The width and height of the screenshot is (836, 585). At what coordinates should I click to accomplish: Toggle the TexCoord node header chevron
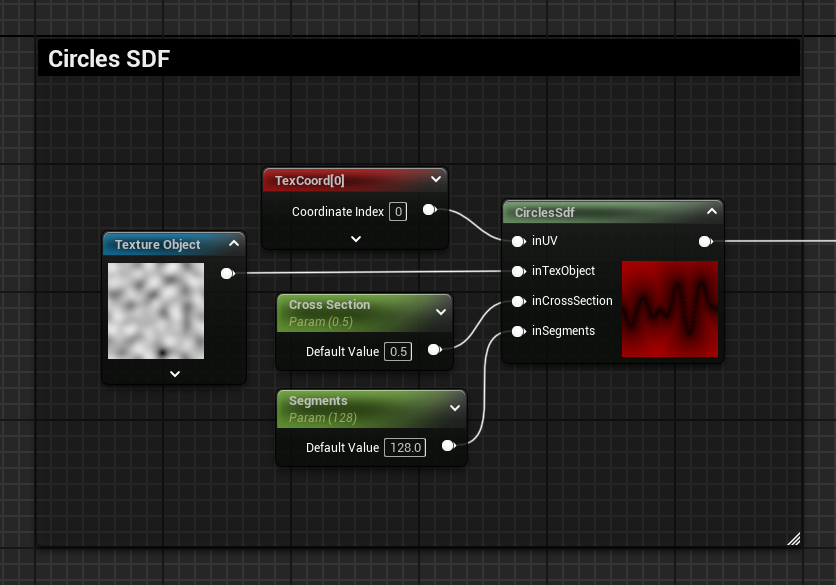pos(435,180)
